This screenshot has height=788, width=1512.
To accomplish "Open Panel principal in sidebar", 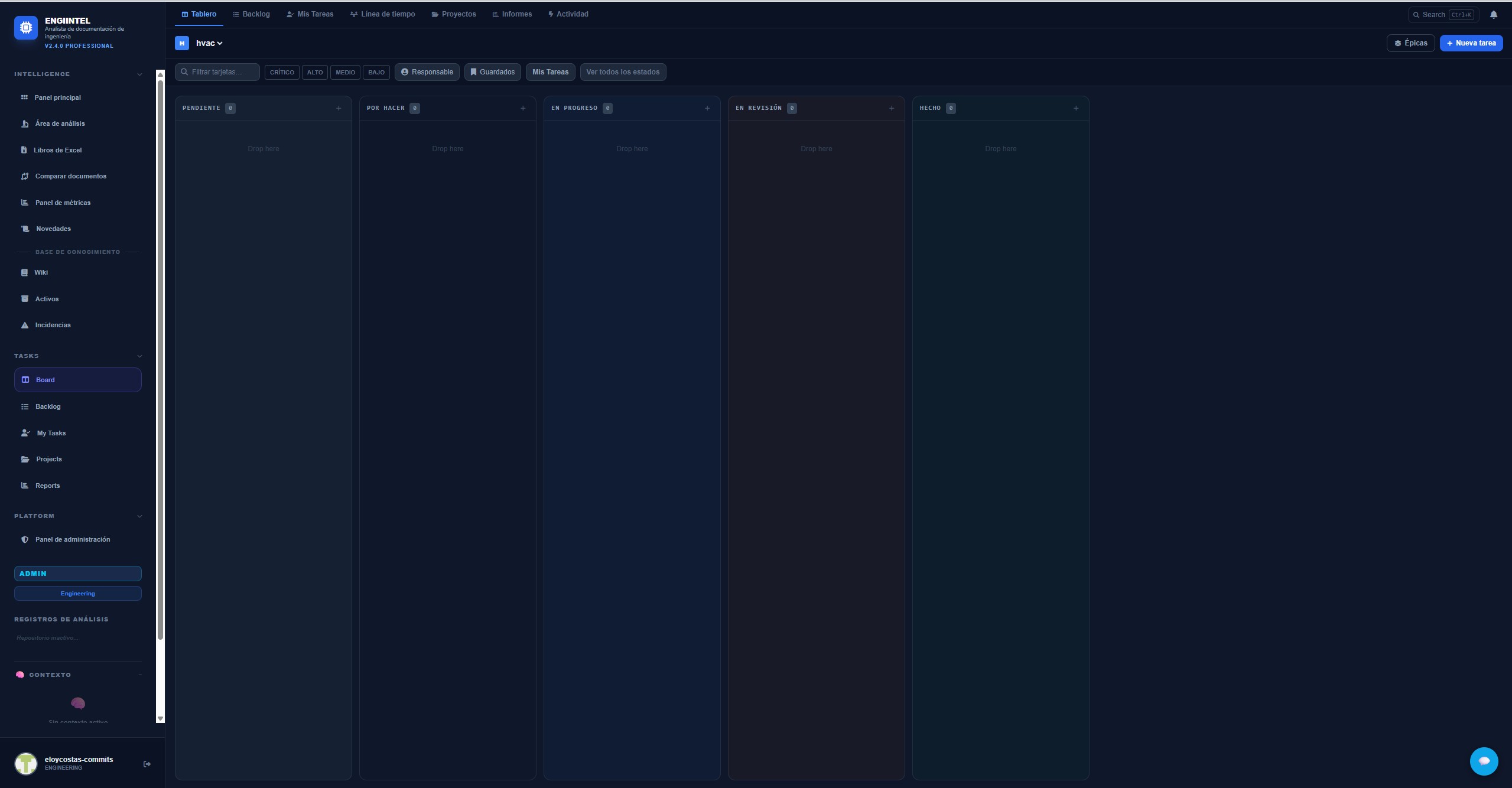I will (78, 97).
